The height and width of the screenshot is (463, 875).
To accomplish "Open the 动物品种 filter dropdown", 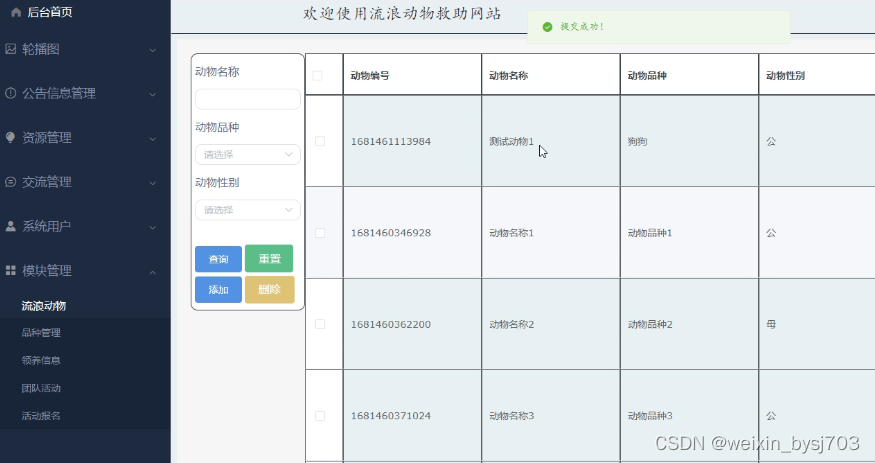I will [248, 155].
